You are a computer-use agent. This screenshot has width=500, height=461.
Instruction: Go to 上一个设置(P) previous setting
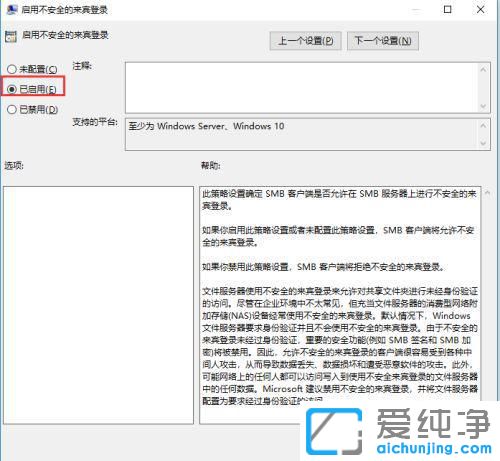pyautogui.click(x=305, y=41)
